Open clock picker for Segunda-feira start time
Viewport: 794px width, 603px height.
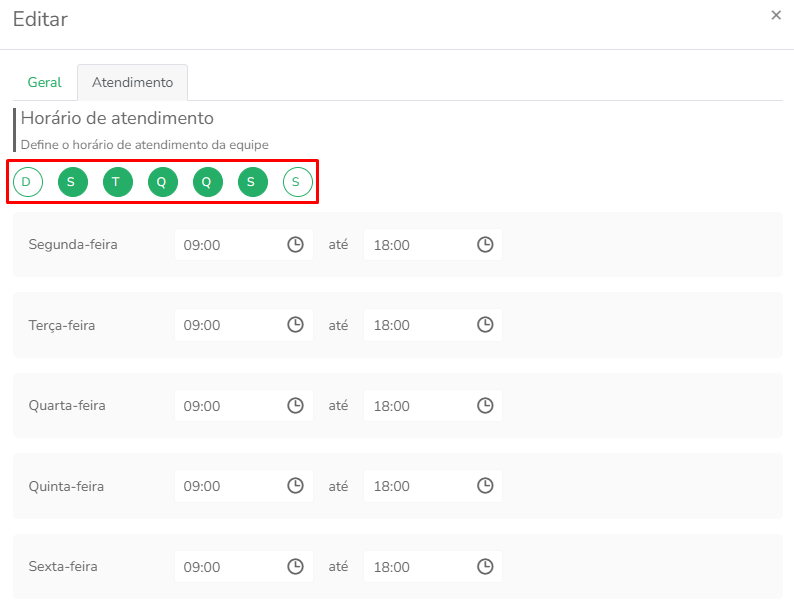tap(295, 245)
